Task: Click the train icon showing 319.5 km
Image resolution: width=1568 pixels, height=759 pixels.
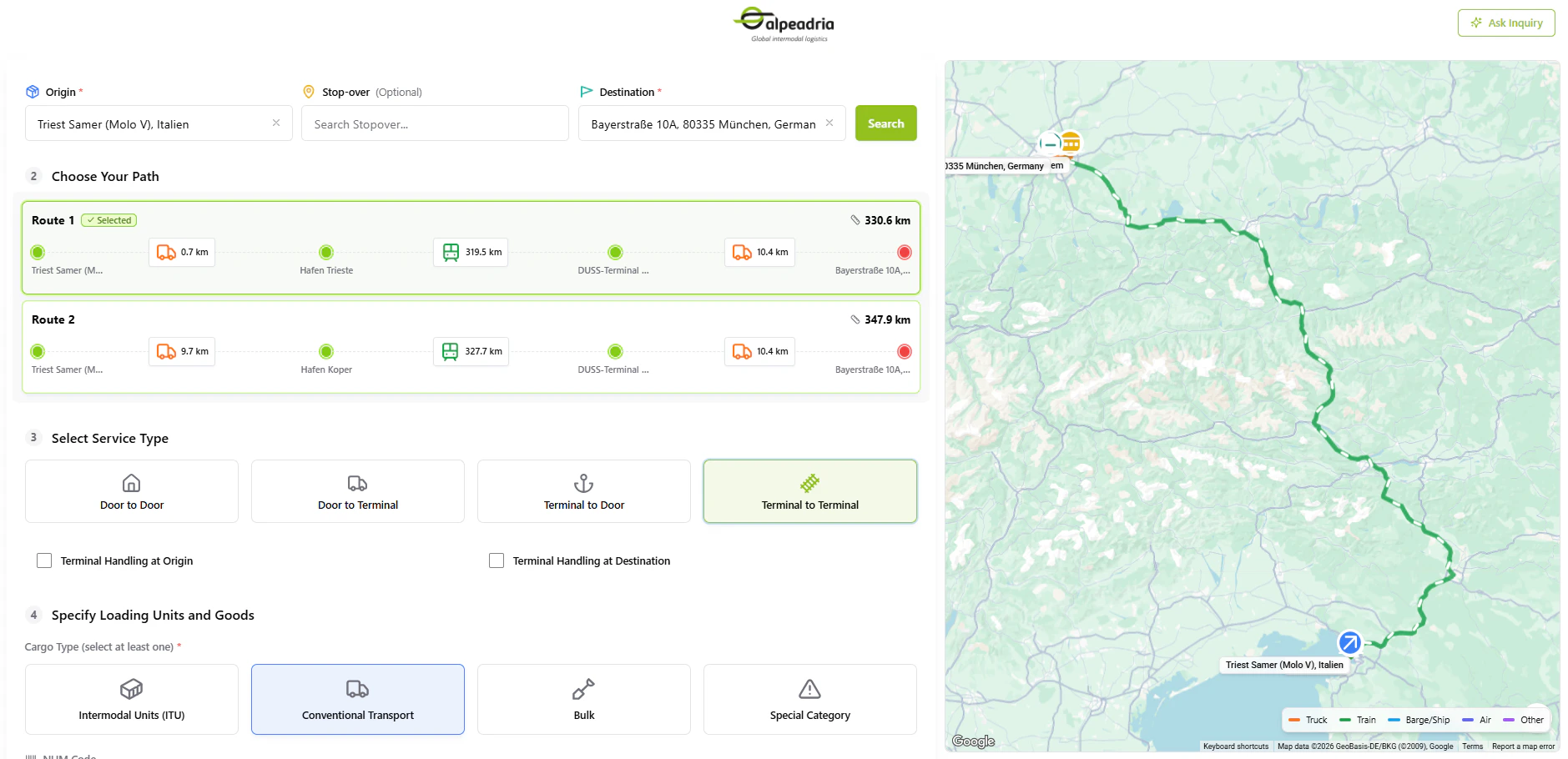Action: pyautogui.click(x=451, y=252)
